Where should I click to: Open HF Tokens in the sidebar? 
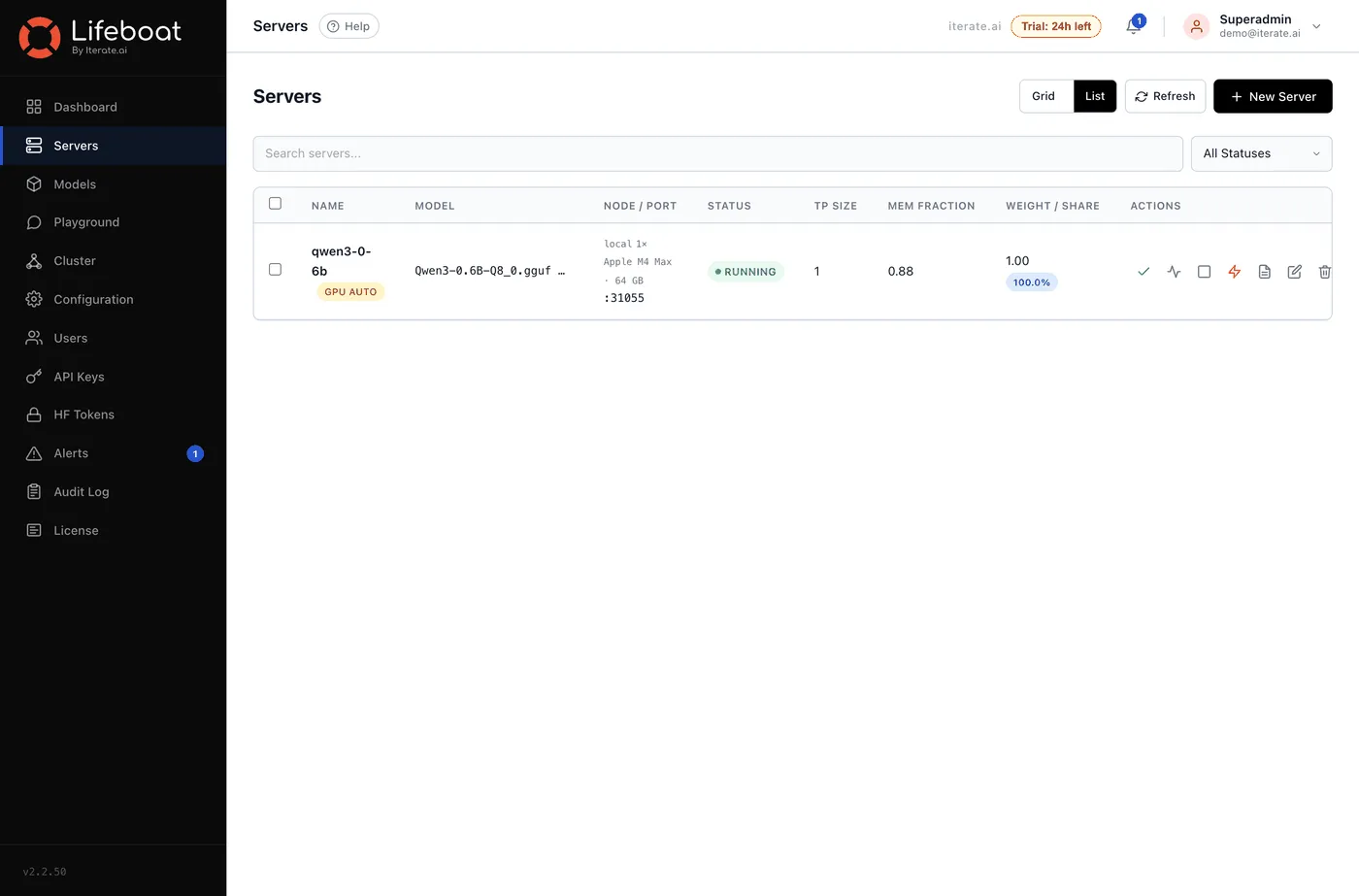point(113,415)
